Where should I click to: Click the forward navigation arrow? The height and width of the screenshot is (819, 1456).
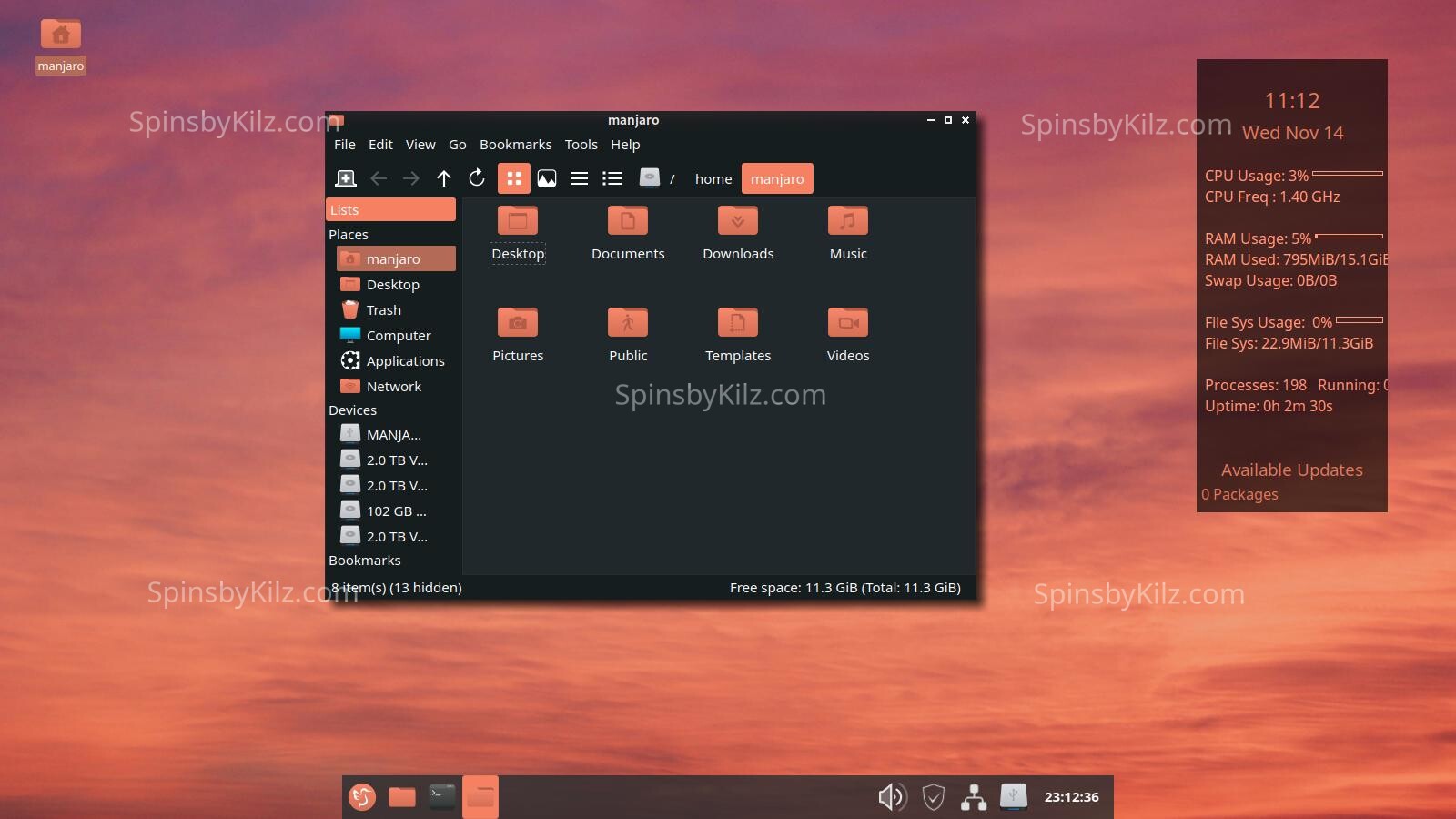coord(411,178)
